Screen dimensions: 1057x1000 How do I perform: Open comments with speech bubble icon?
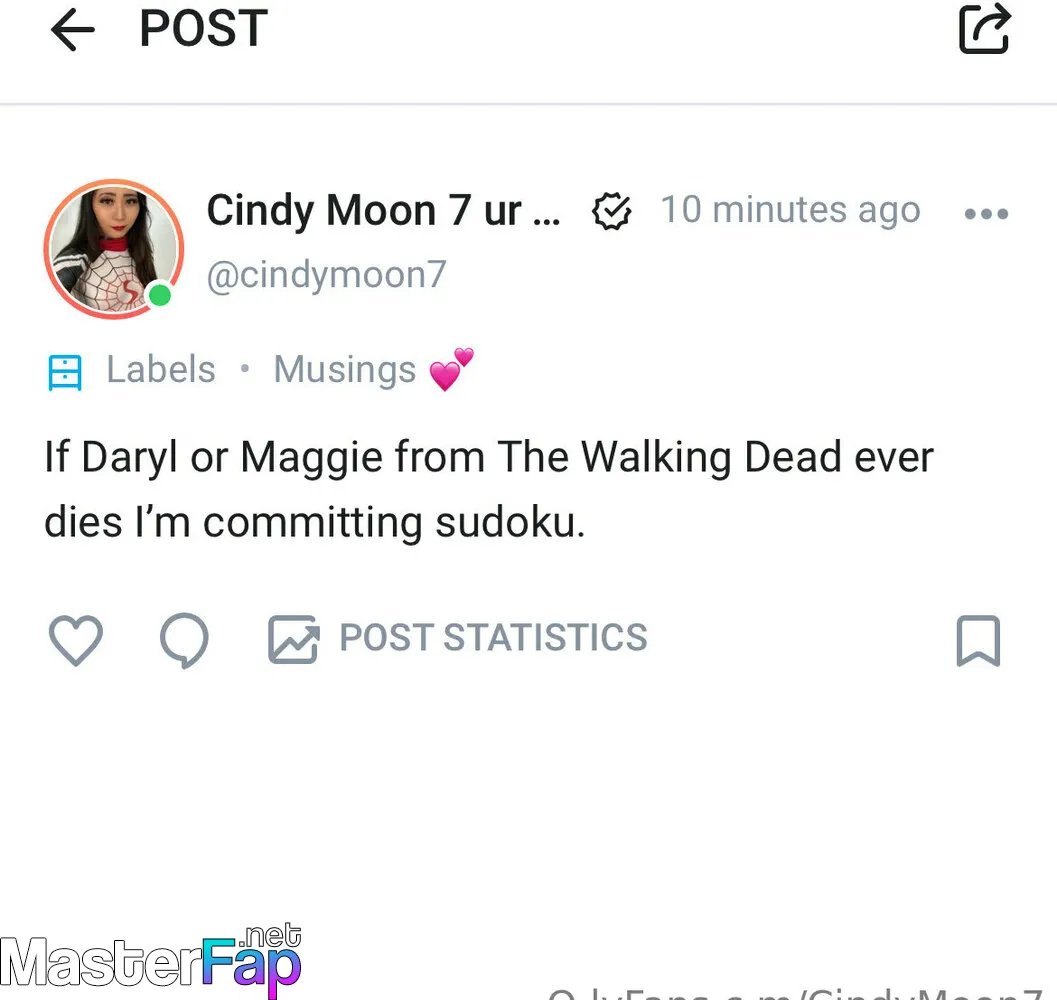[x=184, y=640]
